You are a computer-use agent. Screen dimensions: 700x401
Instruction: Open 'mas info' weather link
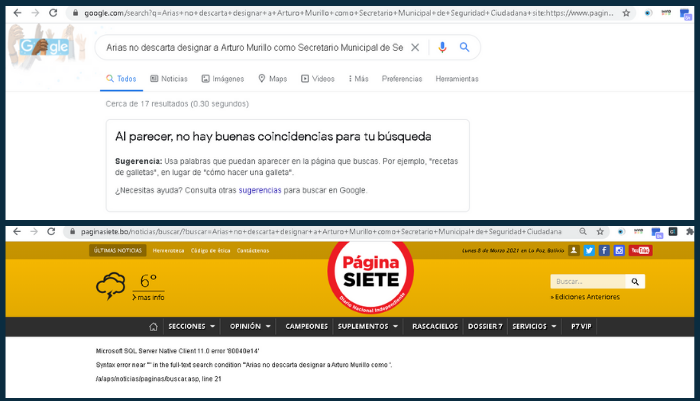[x=148, y=297]
